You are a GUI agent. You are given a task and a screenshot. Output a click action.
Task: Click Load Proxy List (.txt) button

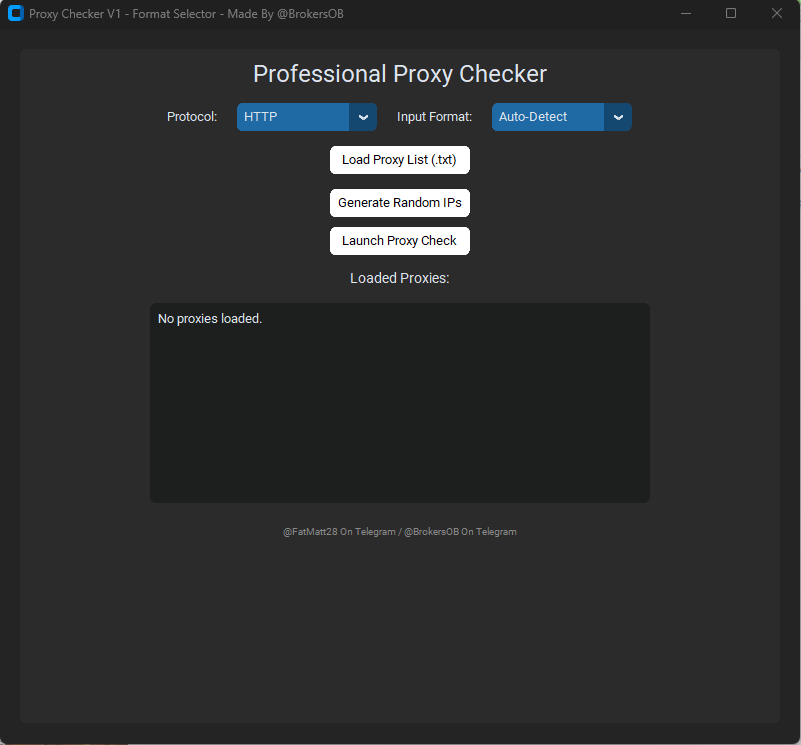(399, 160)
